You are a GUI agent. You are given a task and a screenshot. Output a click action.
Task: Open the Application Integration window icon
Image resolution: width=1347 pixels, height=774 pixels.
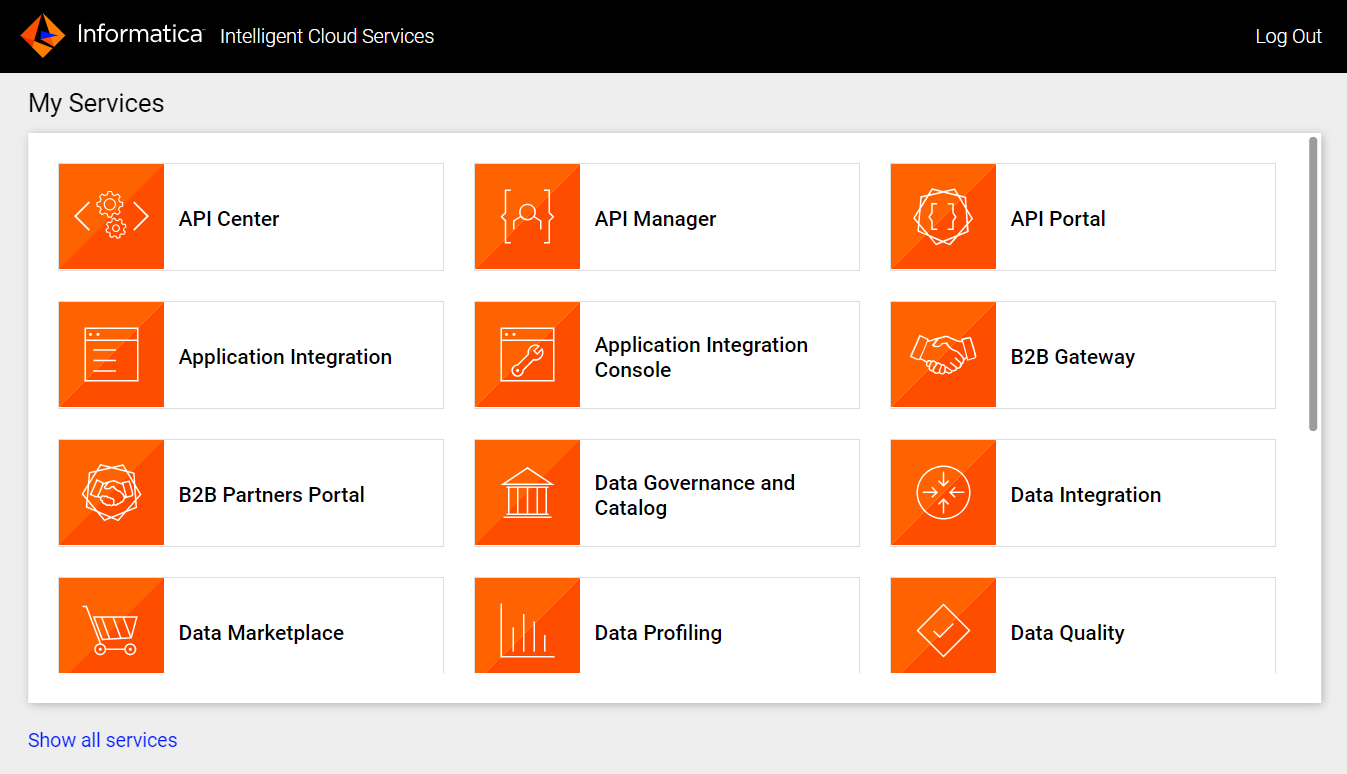111,355
